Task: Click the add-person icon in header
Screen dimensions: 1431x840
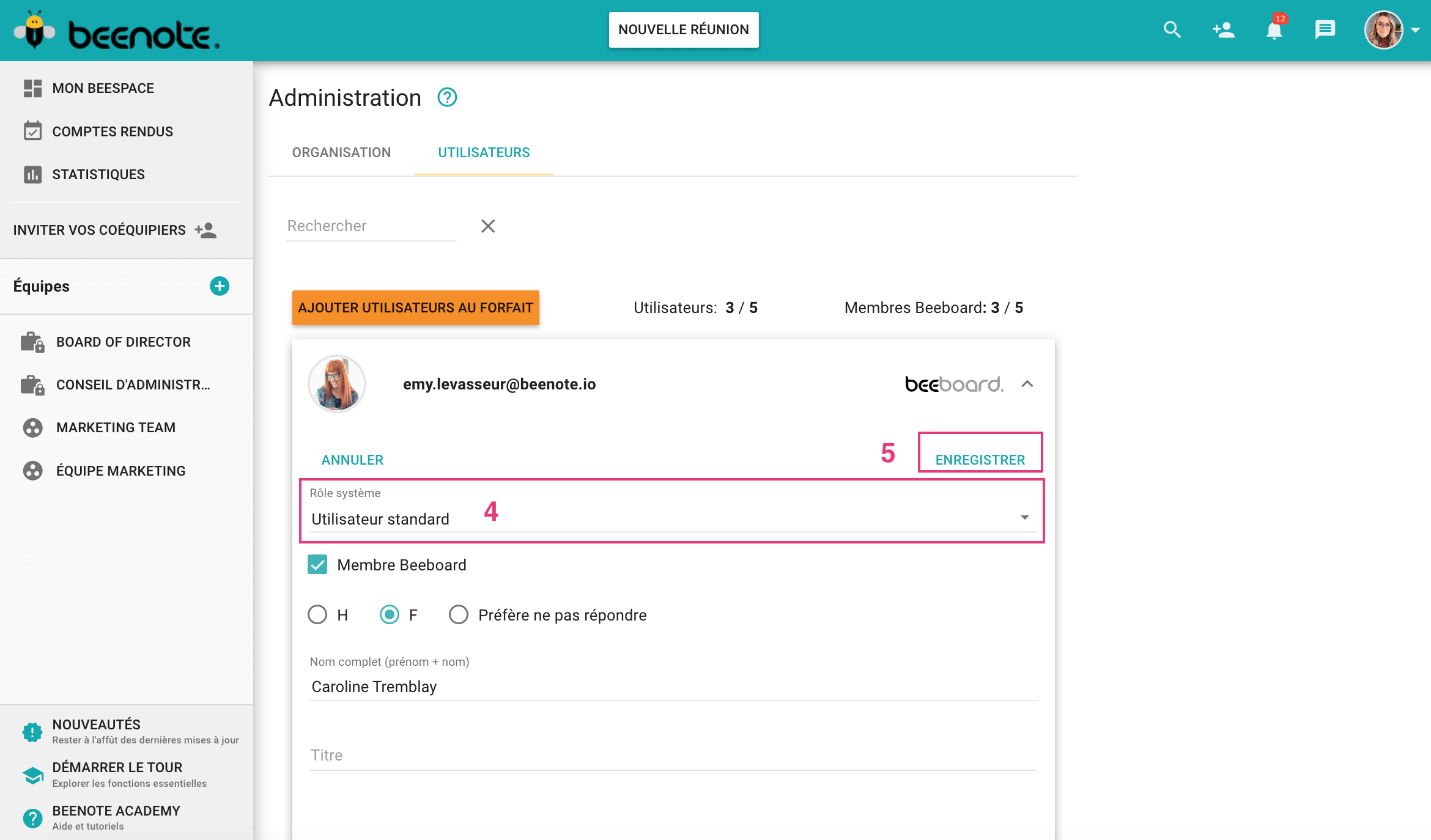Action: 1223,29
